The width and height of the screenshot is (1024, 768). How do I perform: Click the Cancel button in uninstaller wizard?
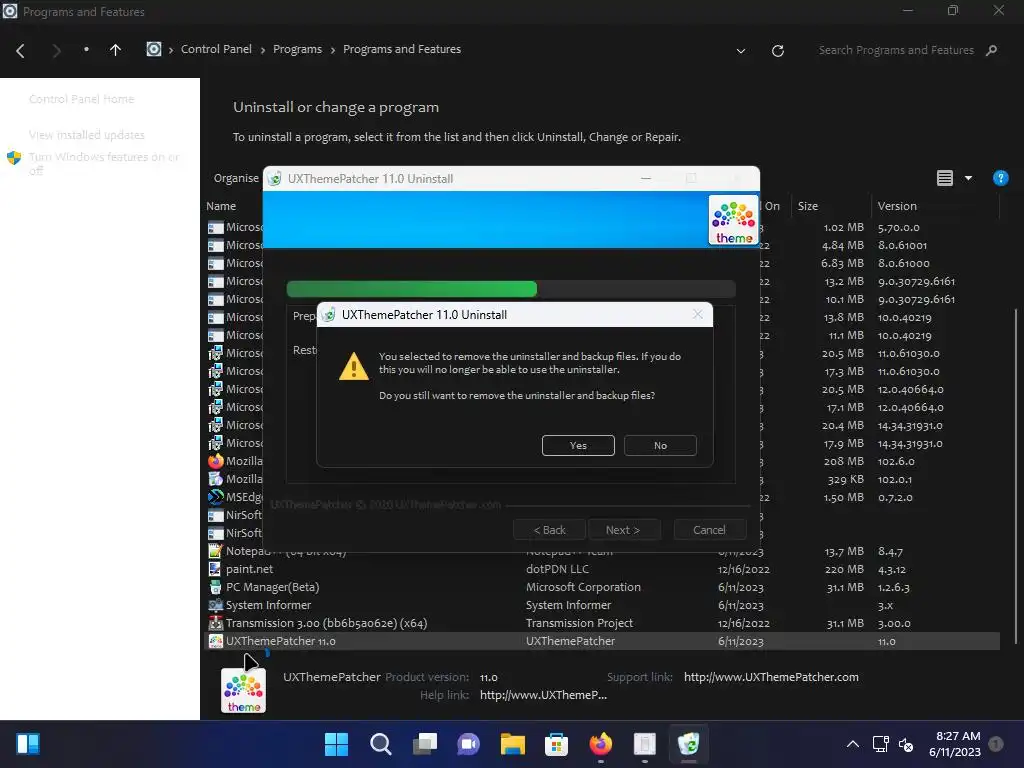pyautogui.click(x=709, y=530)
